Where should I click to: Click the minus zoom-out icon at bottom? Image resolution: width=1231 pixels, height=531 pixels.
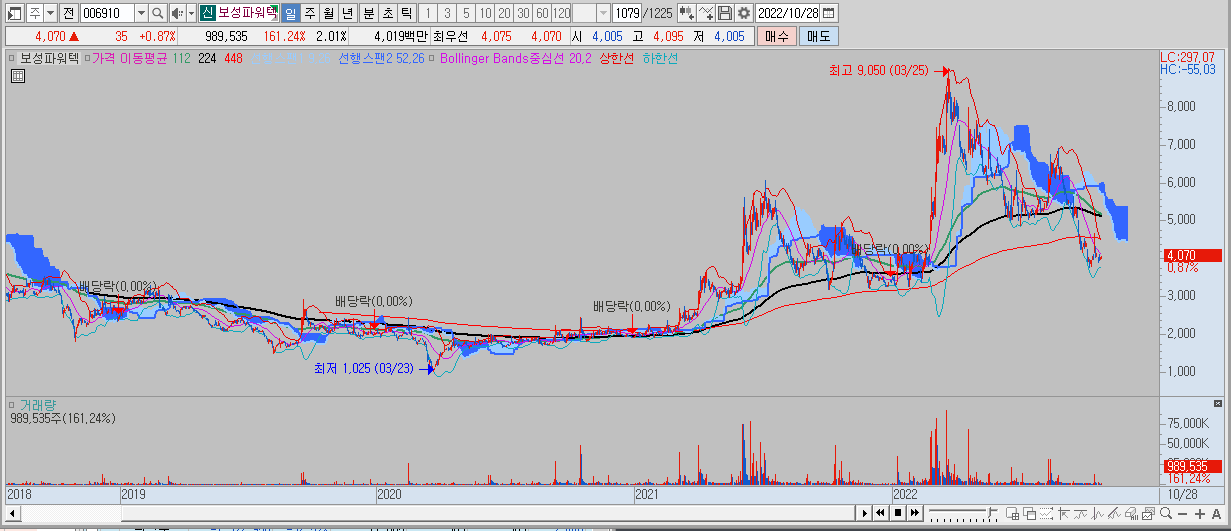click(x=1183, y=513)
